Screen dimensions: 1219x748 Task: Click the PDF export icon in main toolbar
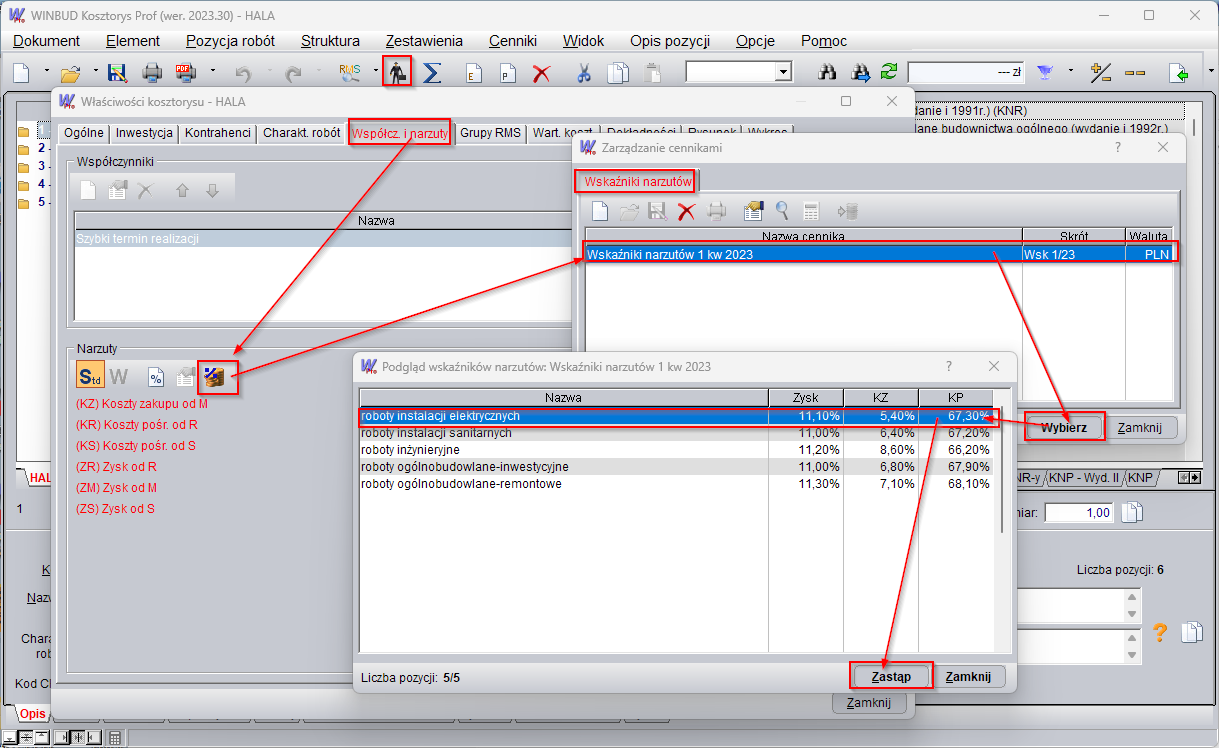185,73
